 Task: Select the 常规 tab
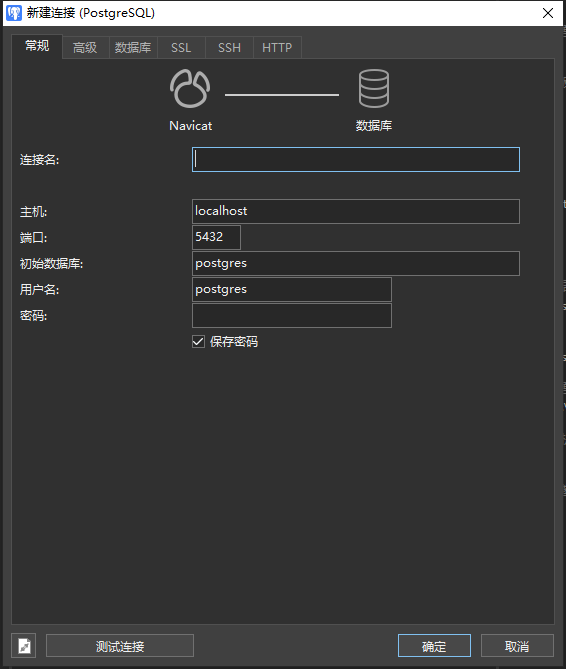point(37,46)
